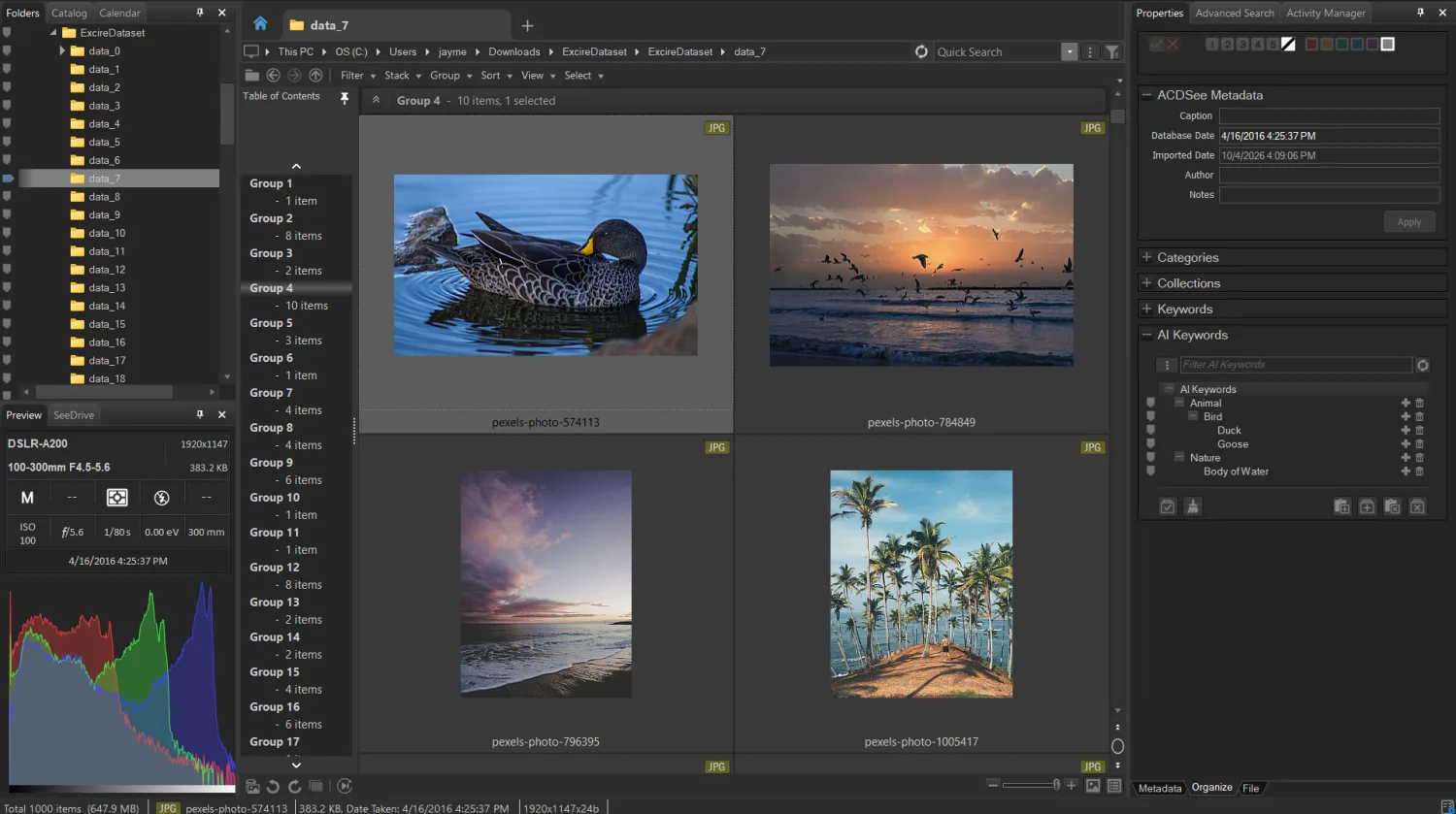Toggle the Animal keyword marker

coord(1150,404)
